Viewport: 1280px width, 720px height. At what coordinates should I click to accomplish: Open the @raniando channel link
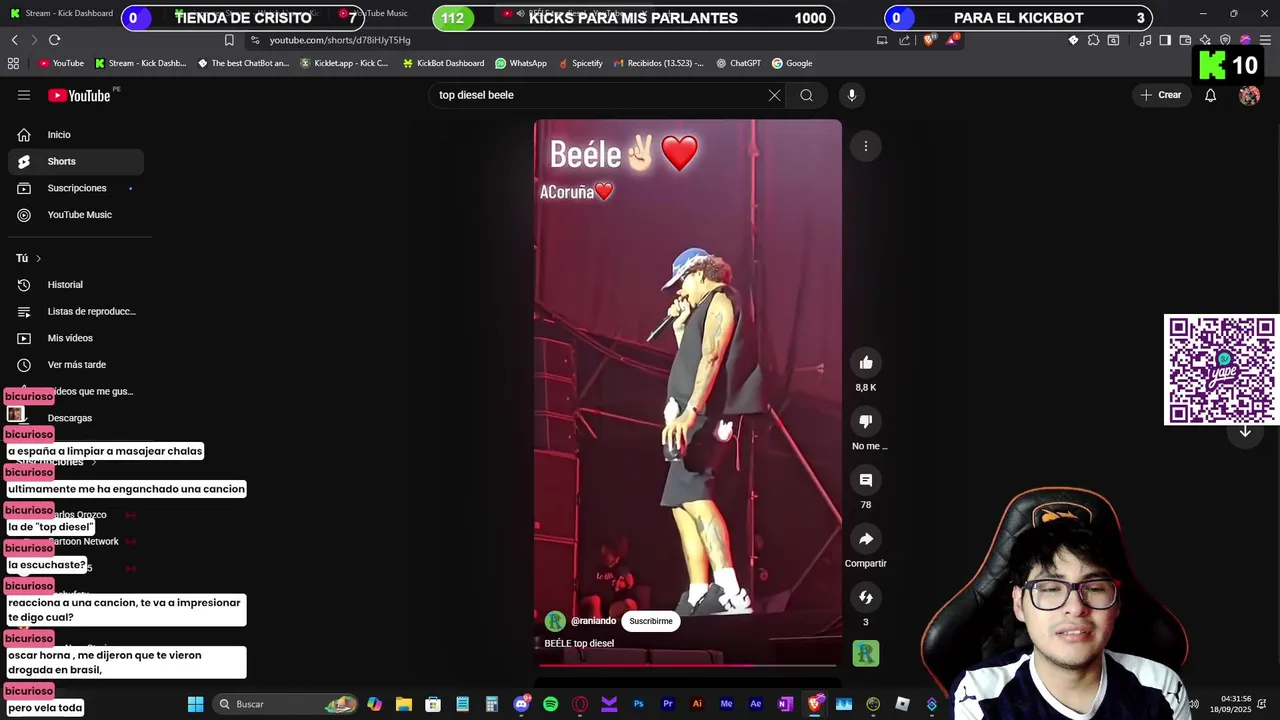(x=593, y=621)
